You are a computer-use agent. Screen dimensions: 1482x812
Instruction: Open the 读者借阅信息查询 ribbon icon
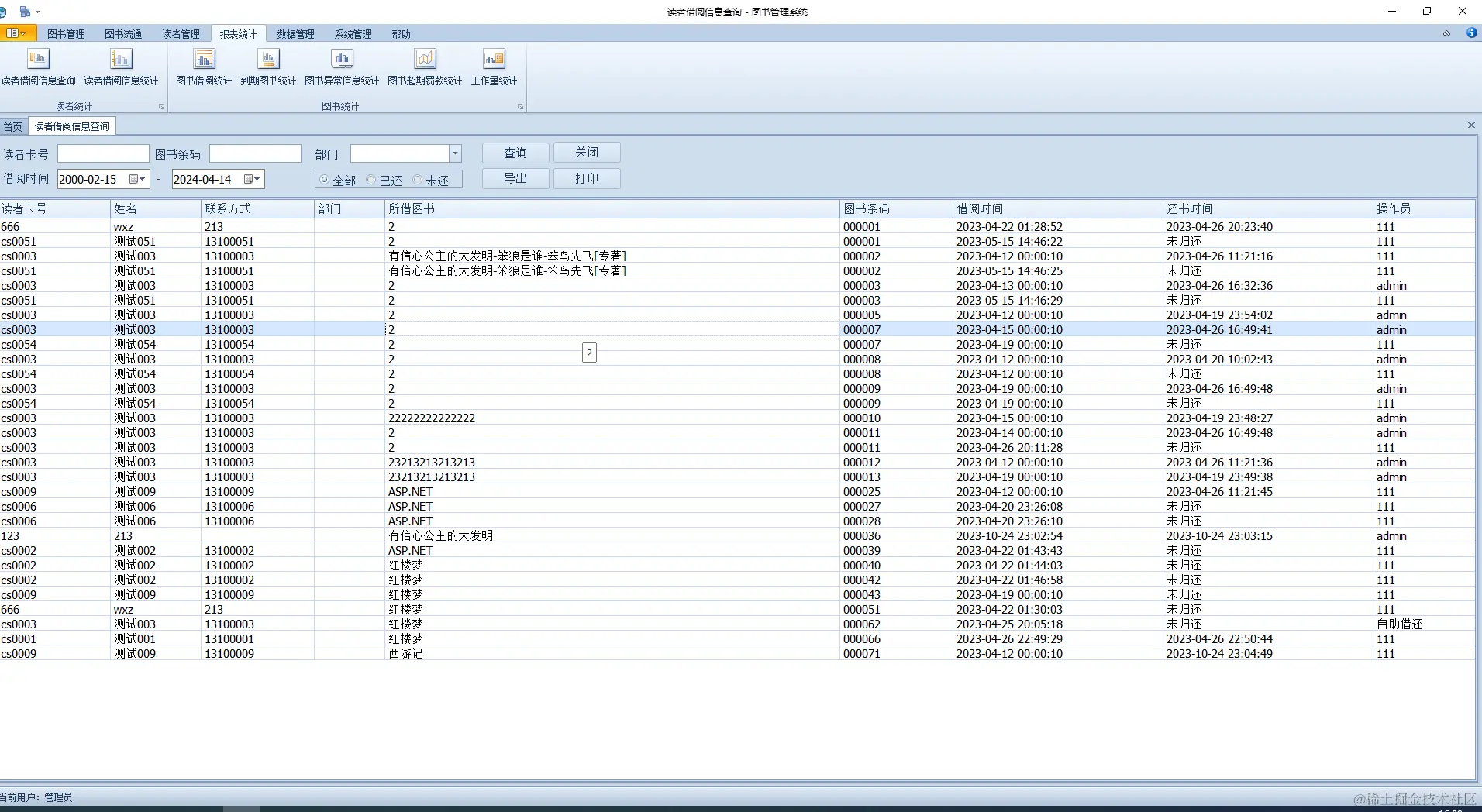pyautogui.click(x=38, y=67)
